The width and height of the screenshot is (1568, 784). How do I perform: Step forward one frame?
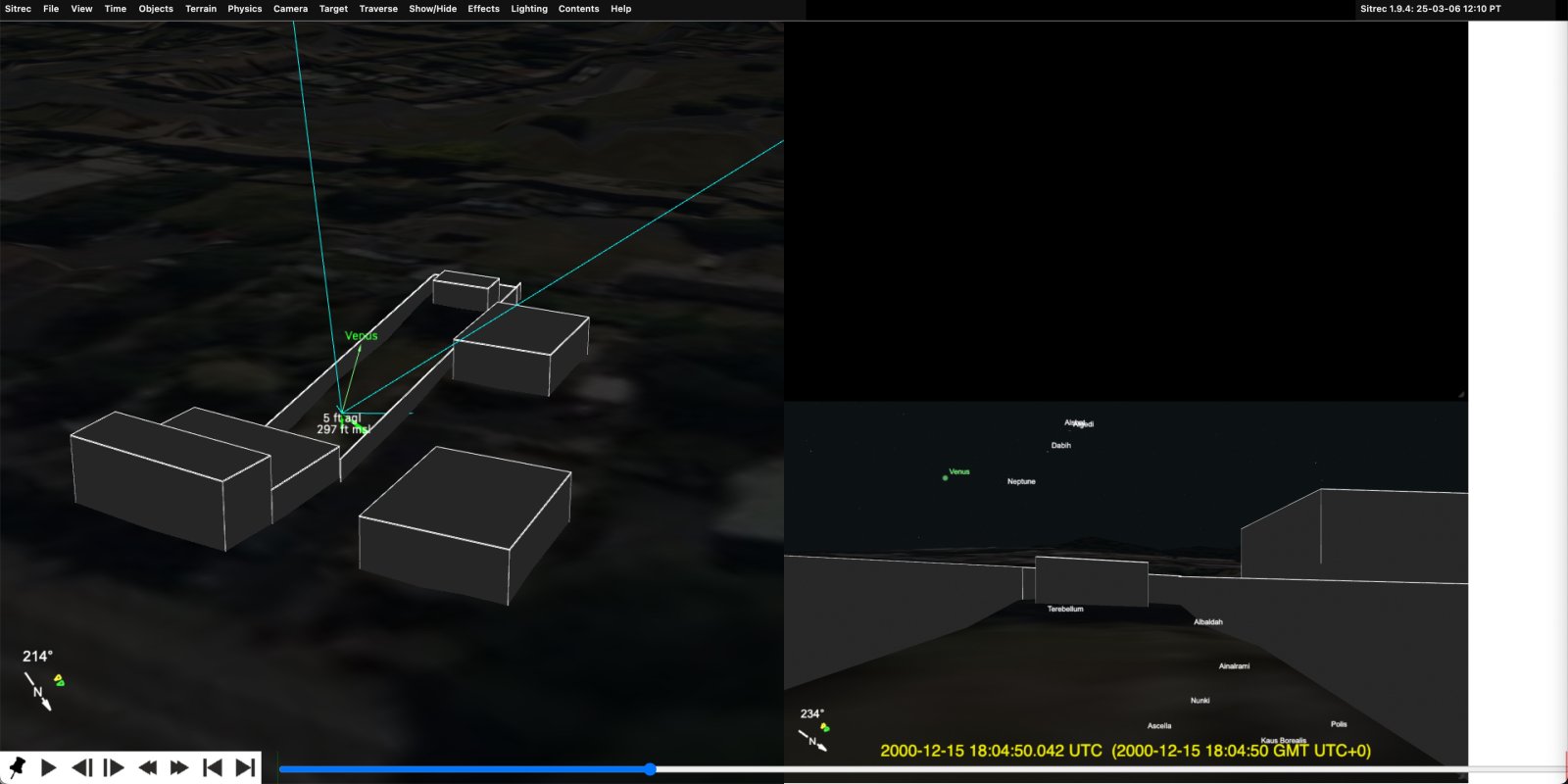coord(114,767)
